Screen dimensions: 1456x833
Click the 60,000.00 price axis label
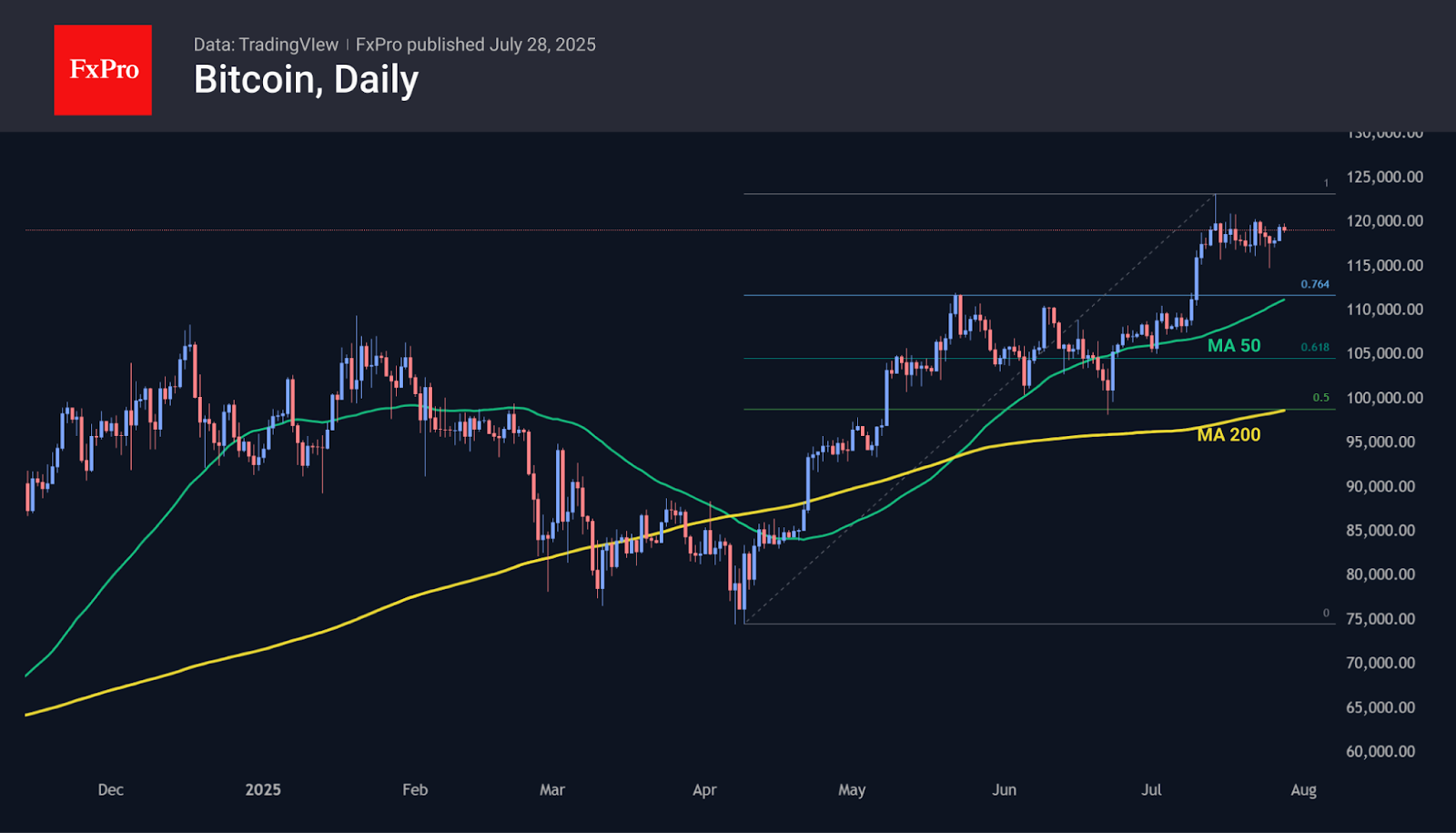[1380, 752]
